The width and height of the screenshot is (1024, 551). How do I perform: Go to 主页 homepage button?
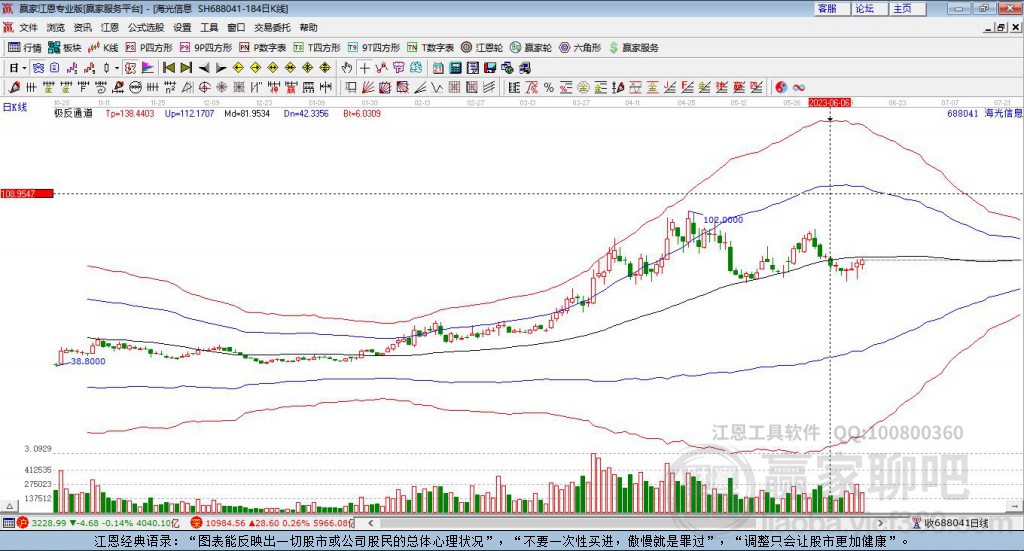pos(908,8)
